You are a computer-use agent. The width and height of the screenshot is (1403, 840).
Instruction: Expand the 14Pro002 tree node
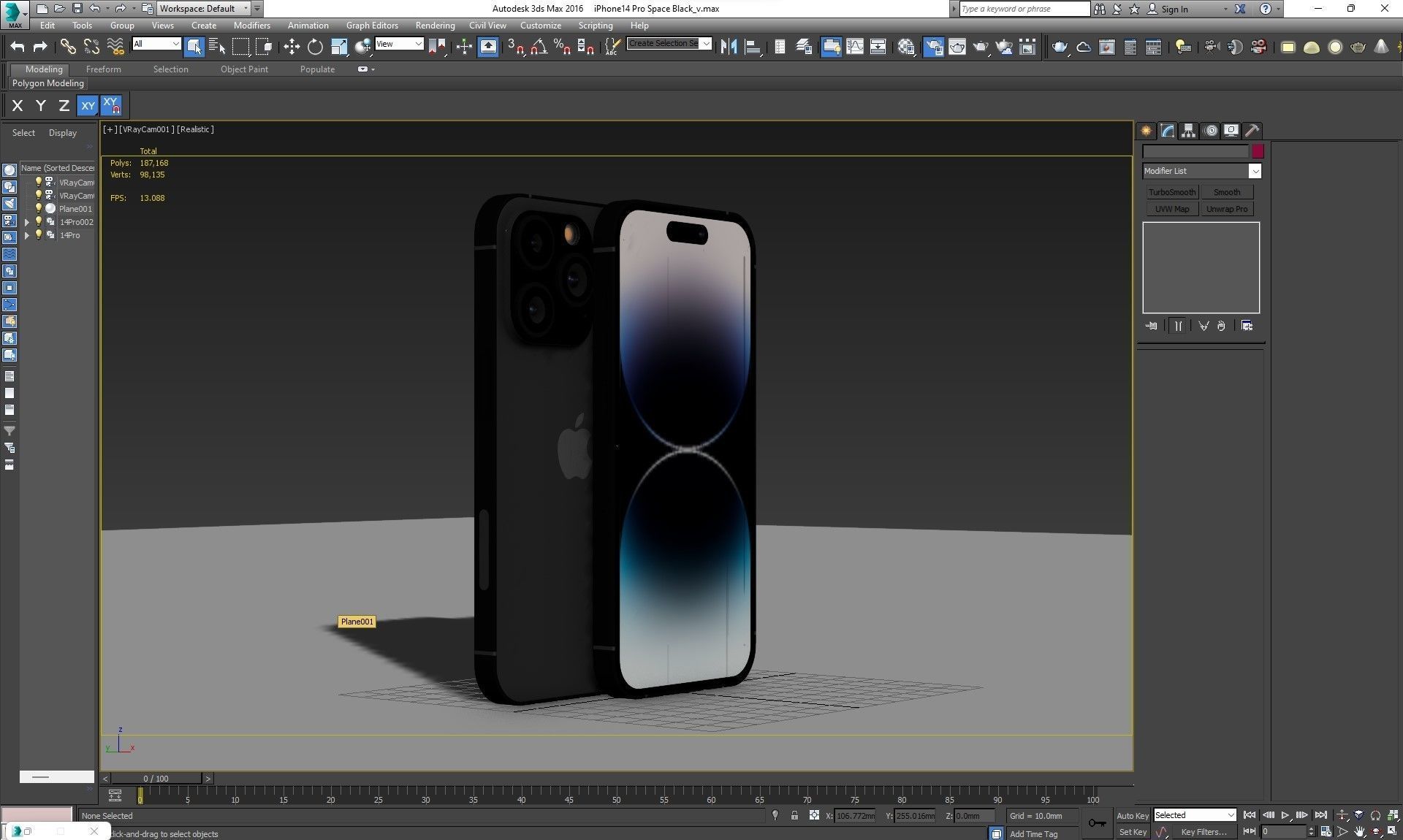coord(27,222)
